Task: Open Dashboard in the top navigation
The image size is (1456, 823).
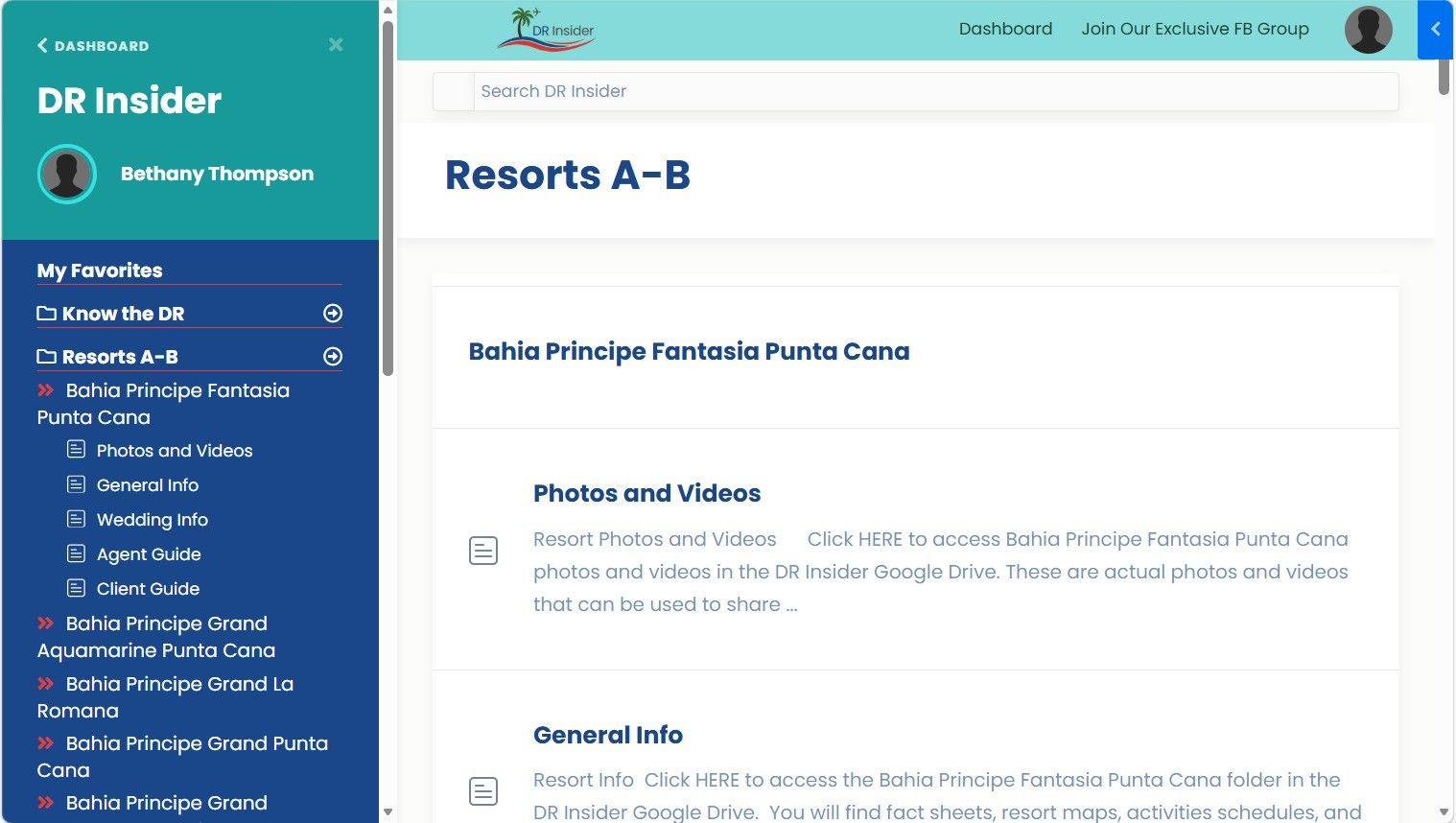Action: point(1005,29)
